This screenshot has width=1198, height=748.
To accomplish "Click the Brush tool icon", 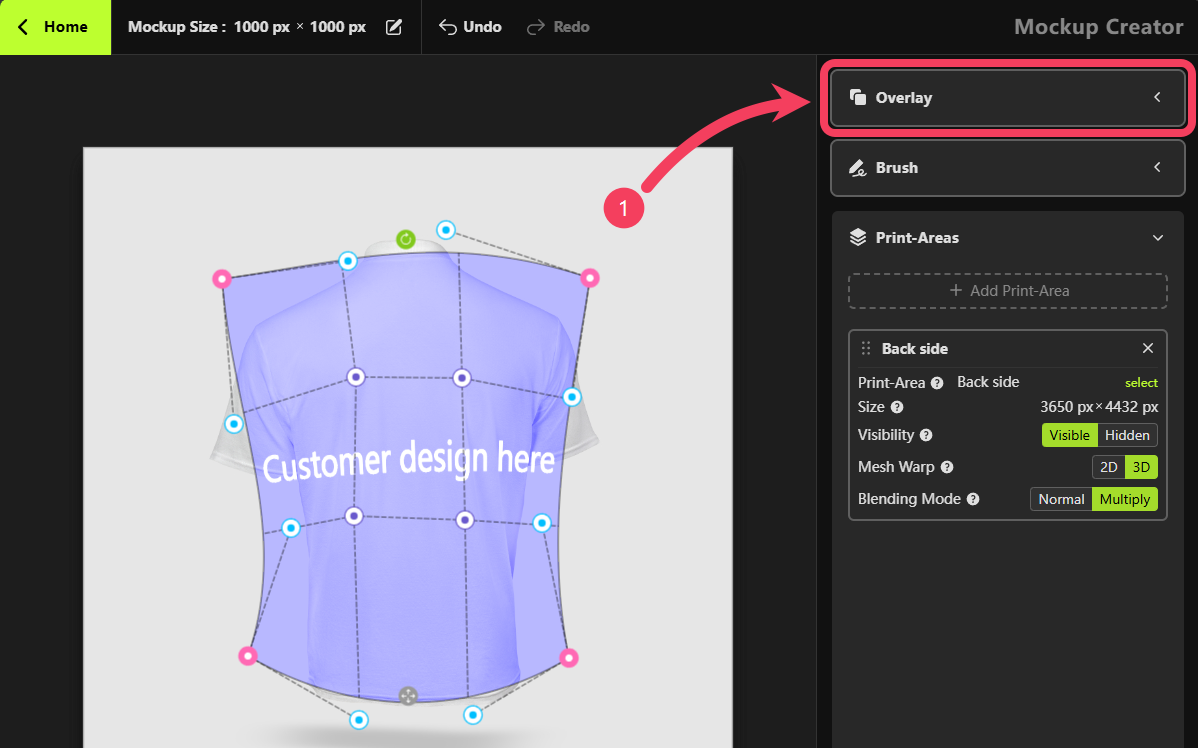I will [x=858, y=167].
